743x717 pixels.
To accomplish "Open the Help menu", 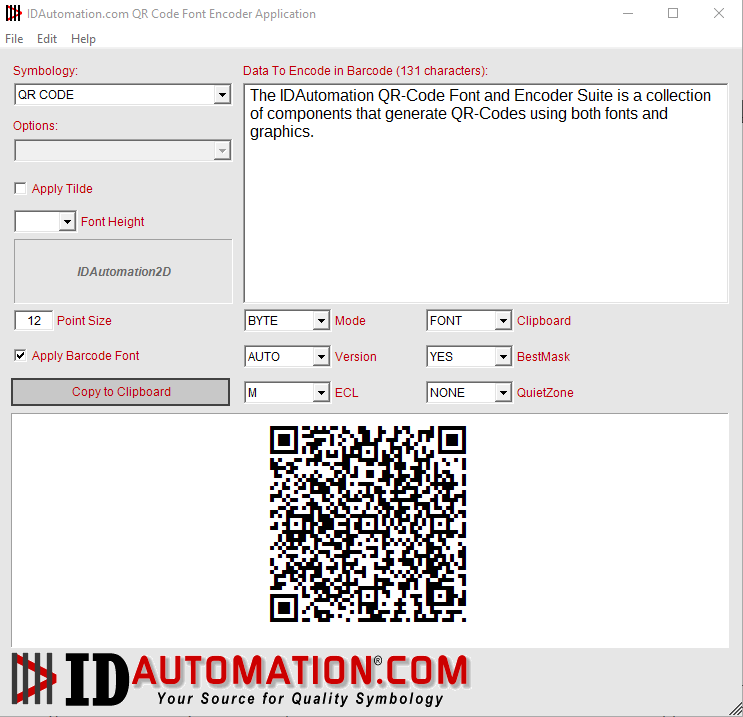I will click(83, 39).
